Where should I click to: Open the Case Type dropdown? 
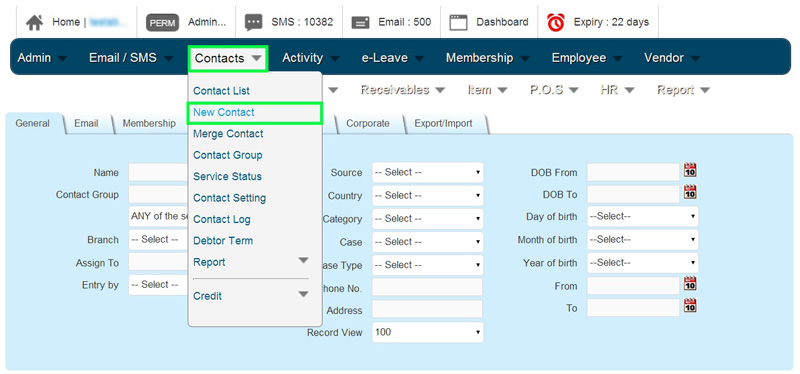428,265
